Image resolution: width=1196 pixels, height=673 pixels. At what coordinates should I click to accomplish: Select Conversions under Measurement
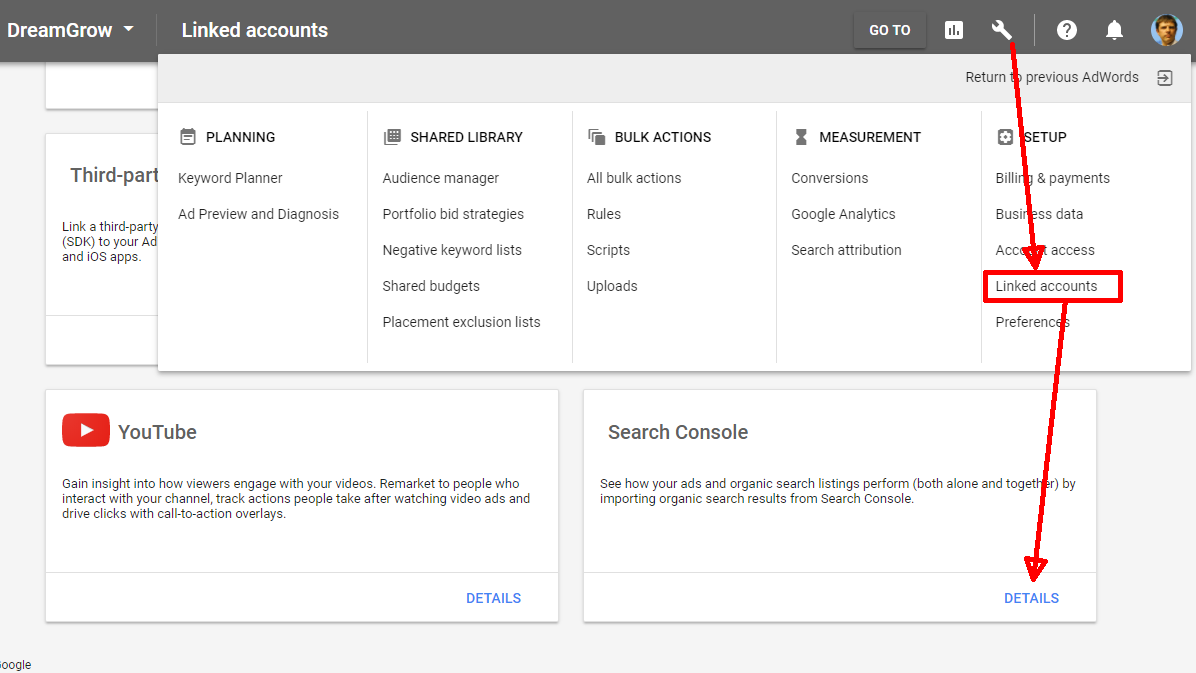pyautogui.click(x=829, y=178)
